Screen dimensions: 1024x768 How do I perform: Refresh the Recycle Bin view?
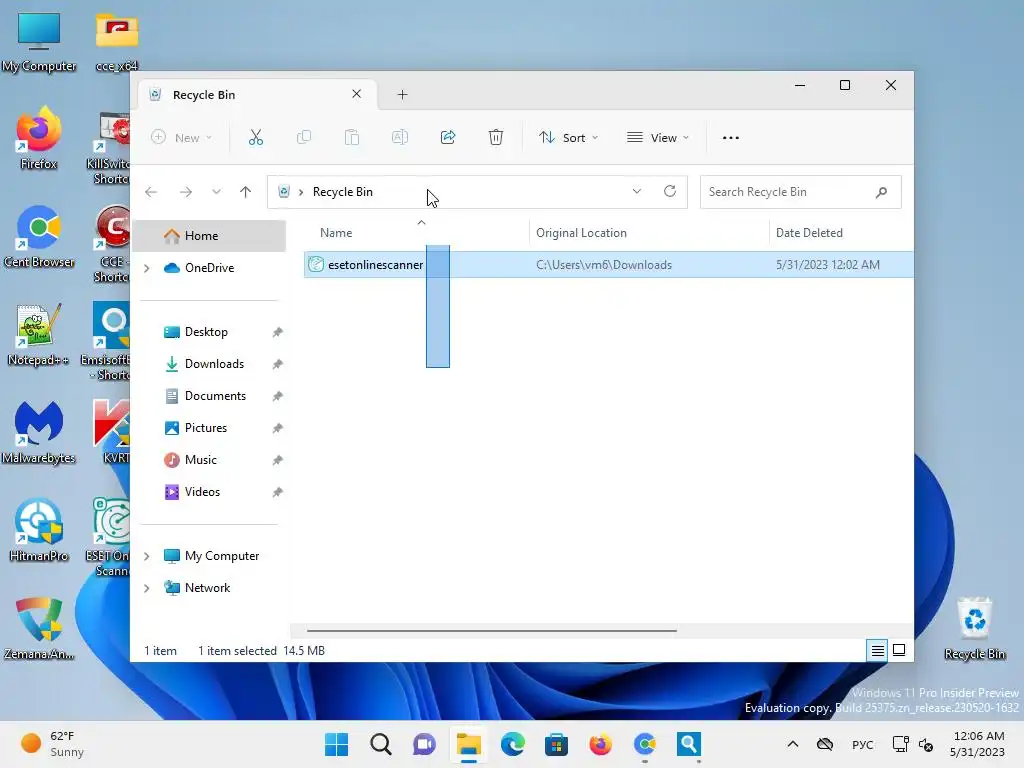point(669,191)
